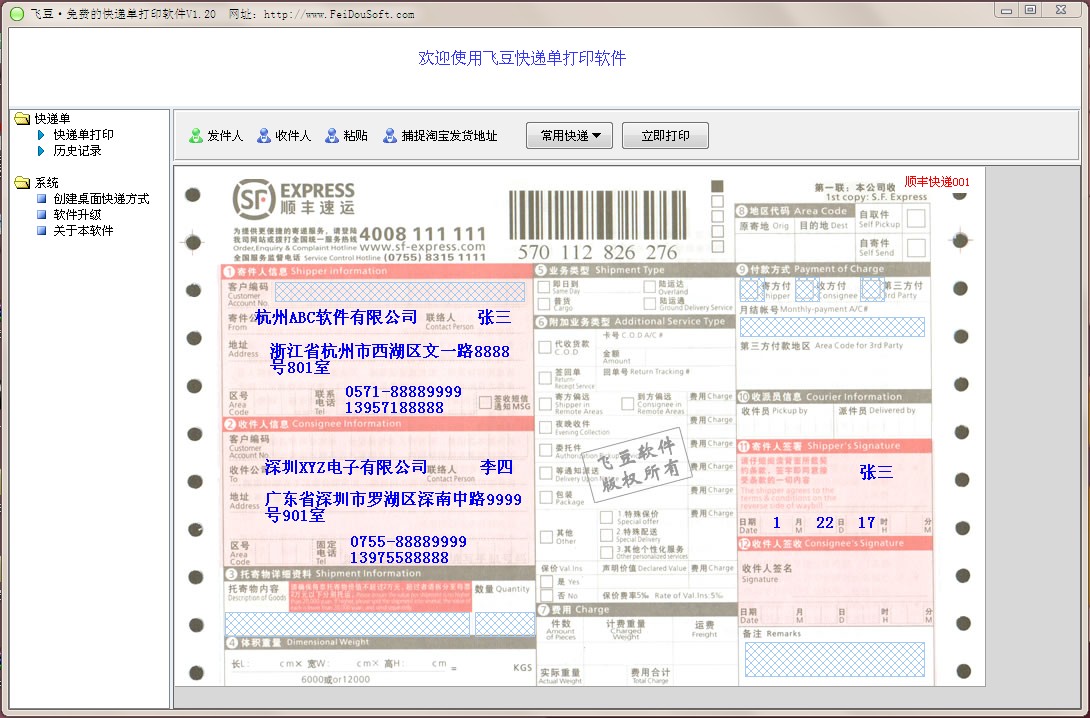
Task: Click the 收件人 recipient person icon
Action: point(264,136)
